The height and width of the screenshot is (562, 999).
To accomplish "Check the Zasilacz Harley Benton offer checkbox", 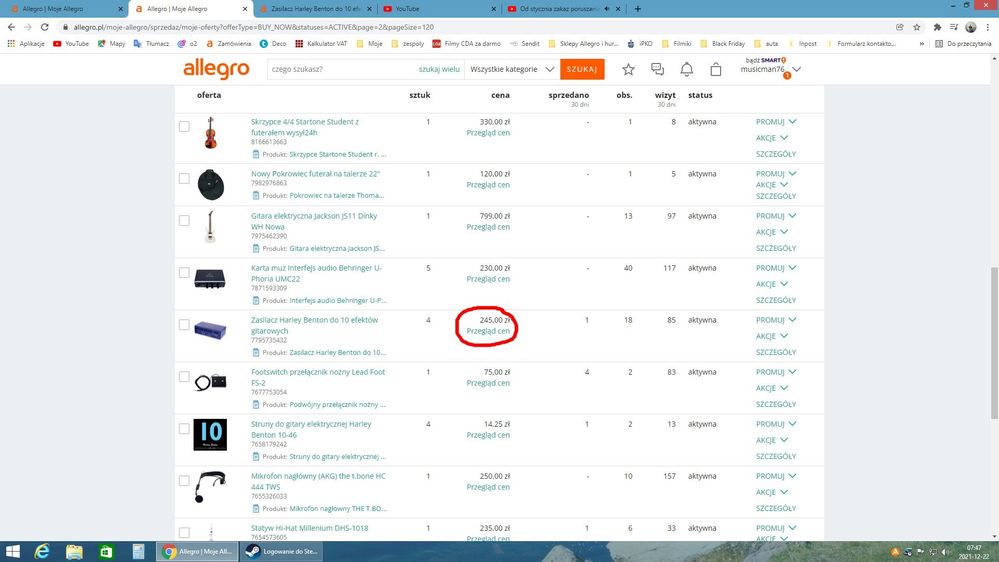I will (184, 325).
